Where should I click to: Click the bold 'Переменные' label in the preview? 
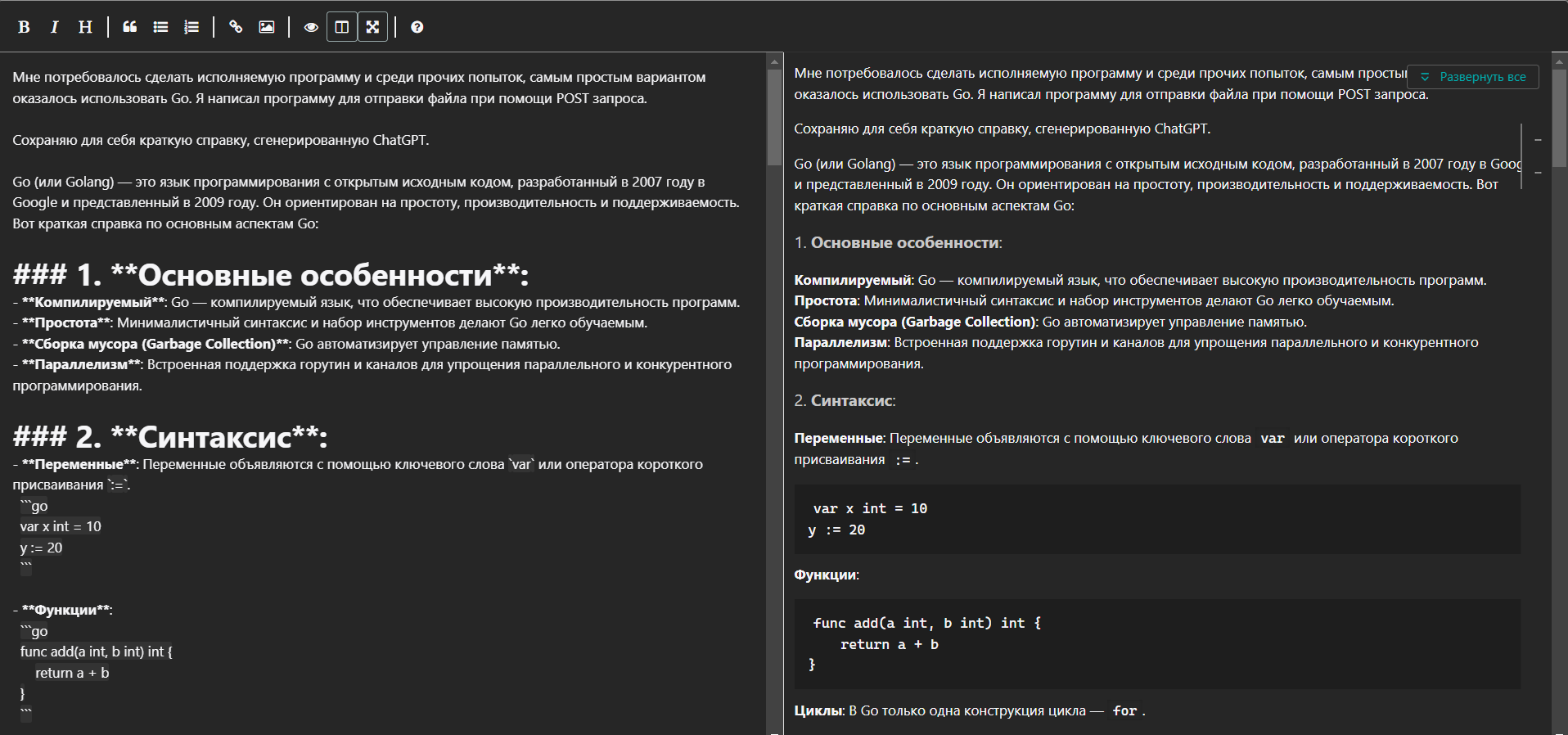838,438
